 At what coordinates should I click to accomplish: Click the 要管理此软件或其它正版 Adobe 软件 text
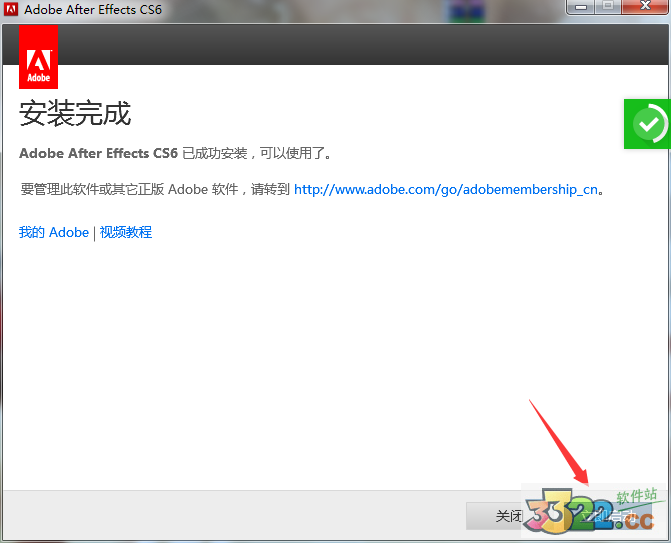point(129,189)
